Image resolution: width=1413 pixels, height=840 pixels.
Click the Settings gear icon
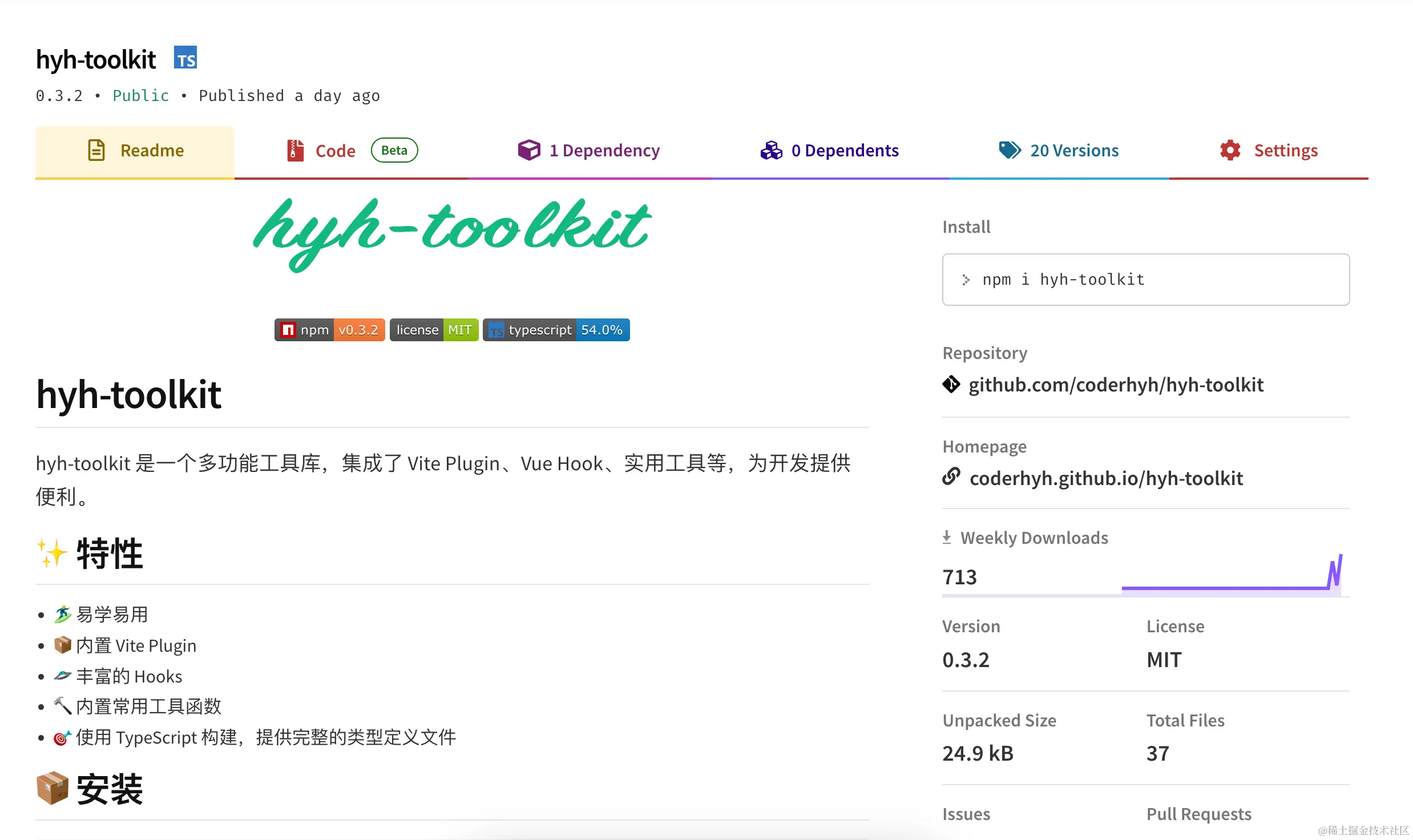pyautogui.click(x=1230, y=150)
